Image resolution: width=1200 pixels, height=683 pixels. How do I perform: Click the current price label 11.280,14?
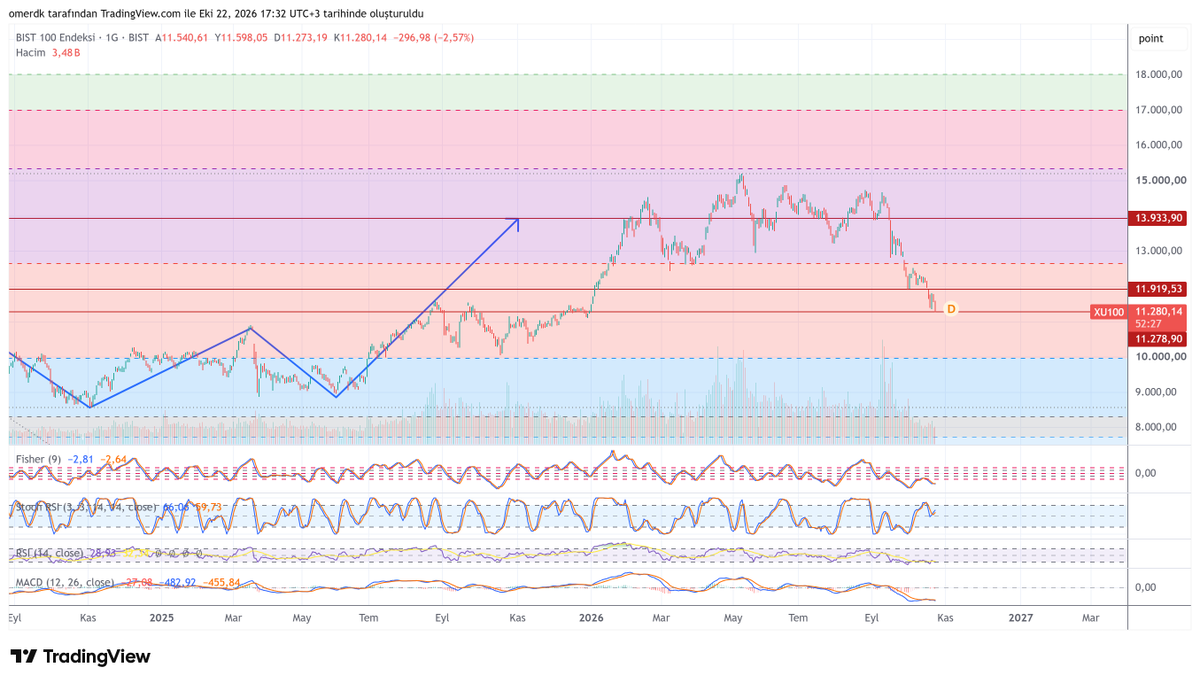[1159, 311]
